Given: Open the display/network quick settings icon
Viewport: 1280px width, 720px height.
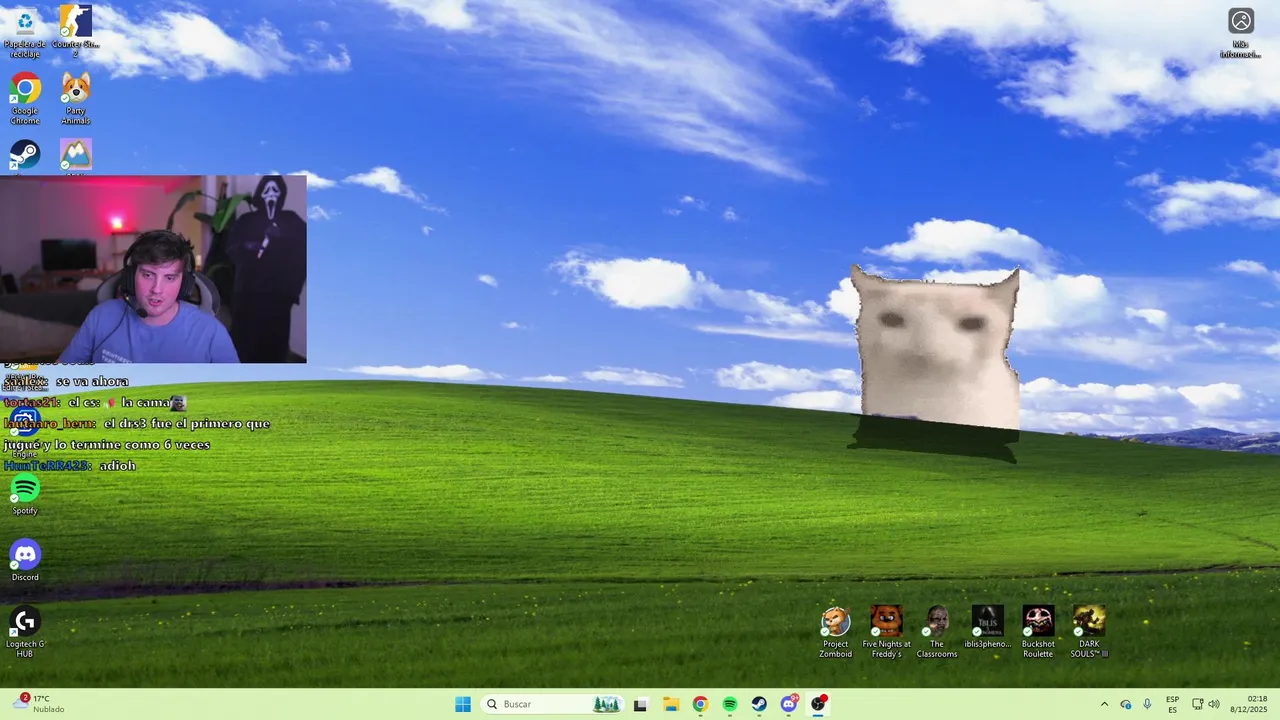Looking at the screenshot, I should [1197, 704].
